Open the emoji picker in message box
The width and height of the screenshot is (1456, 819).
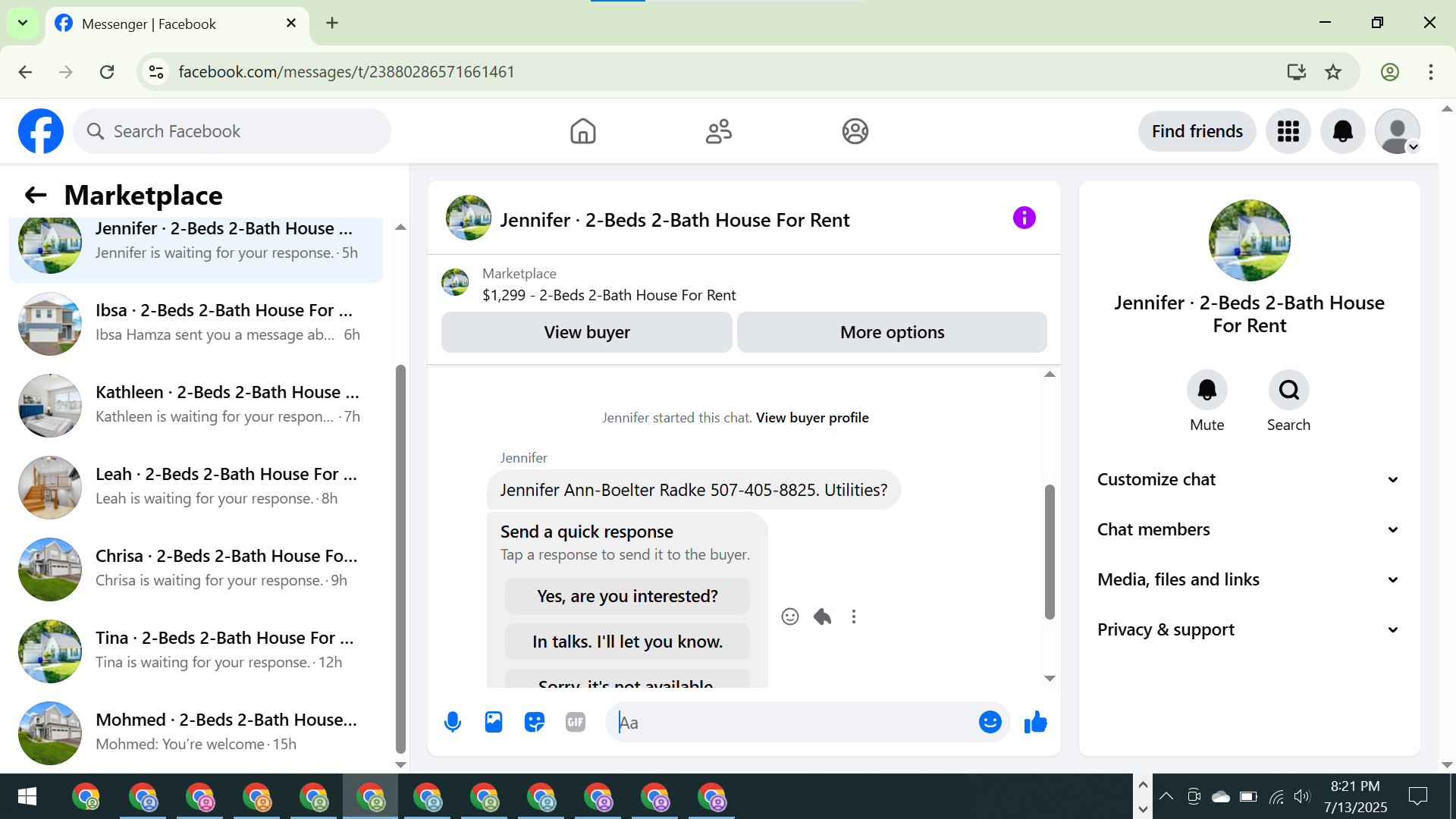tap(990, 722)
